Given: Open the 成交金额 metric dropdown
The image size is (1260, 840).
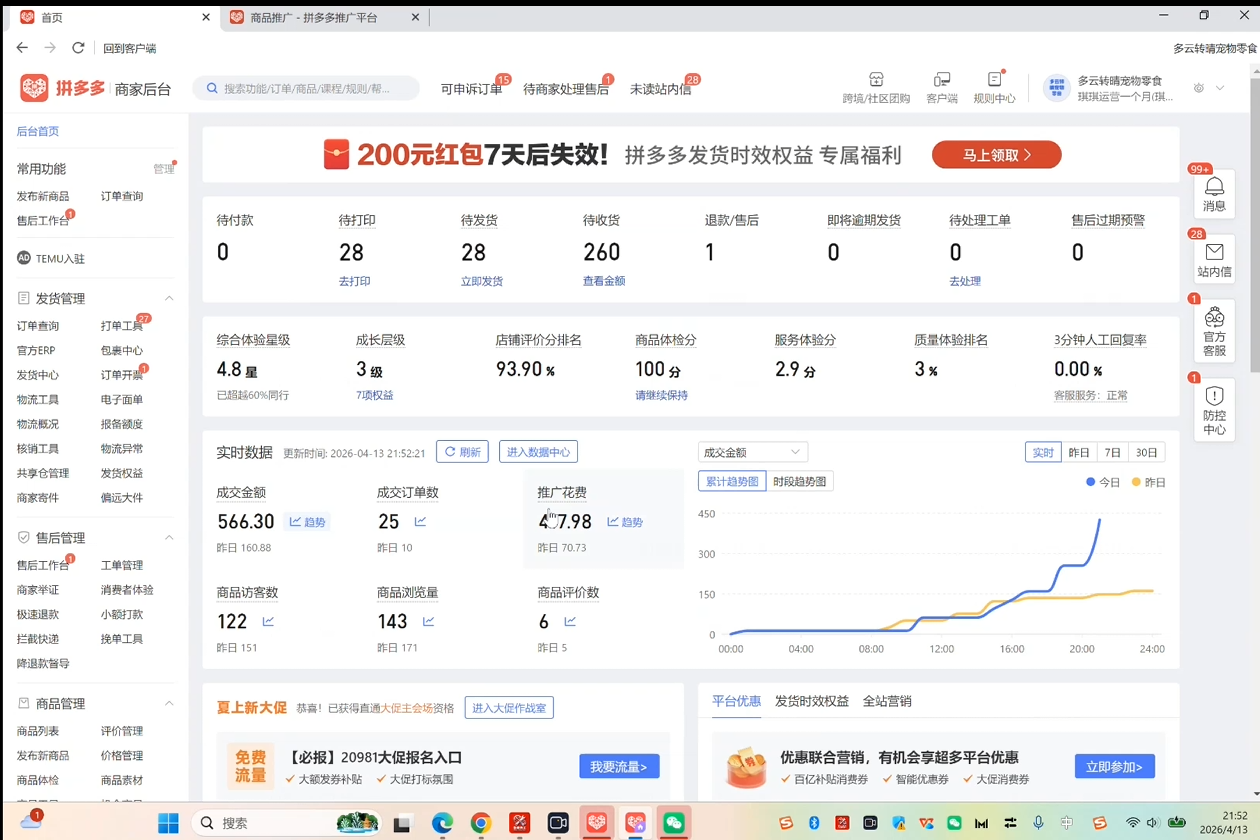Looking at the screenshot, I should 752,453.
